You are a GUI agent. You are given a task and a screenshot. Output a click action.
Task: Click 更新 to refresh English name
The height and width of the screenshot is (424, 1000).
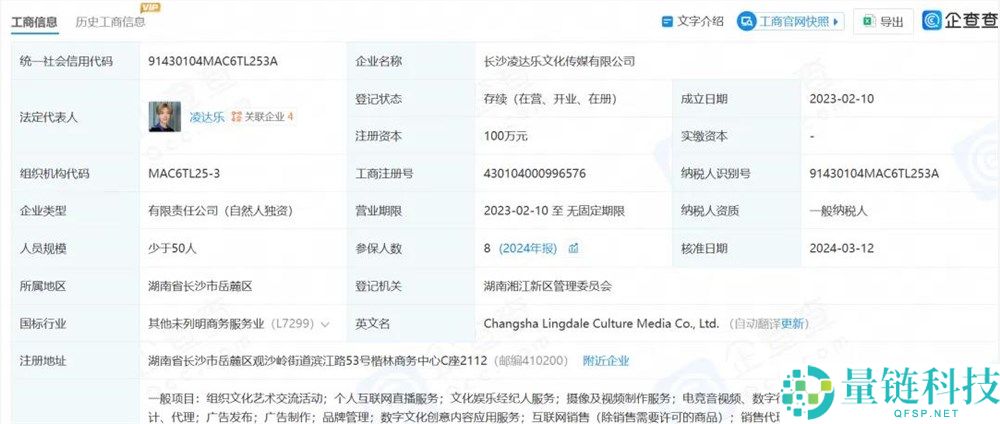792,324
